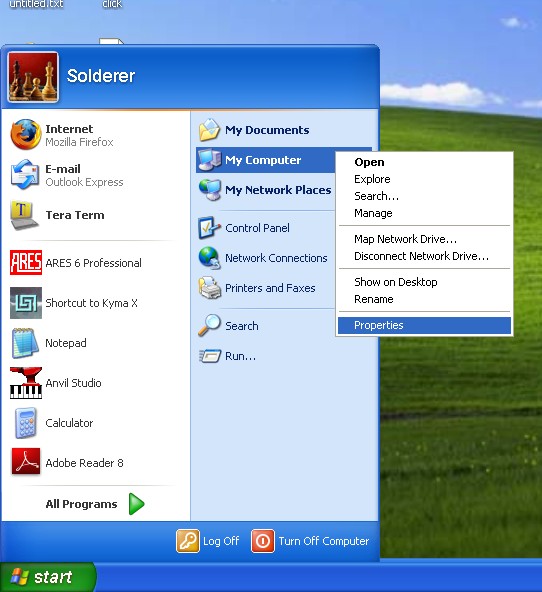Image resolution: width=542 pixels, height=592 pixels.
Task: Launch Outlook Express from the E-mail icon
Action: pos(25,174)
